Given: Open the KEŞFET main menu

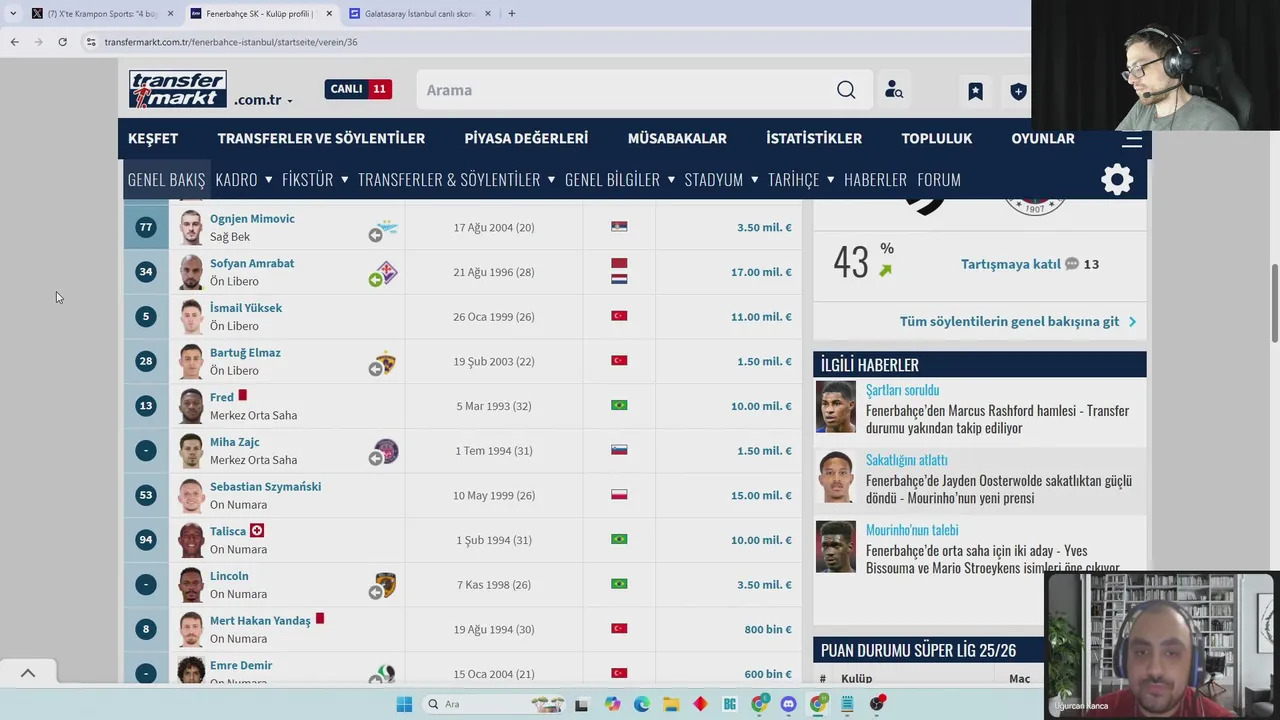Looking at the screenshot, I should [153, 139].
